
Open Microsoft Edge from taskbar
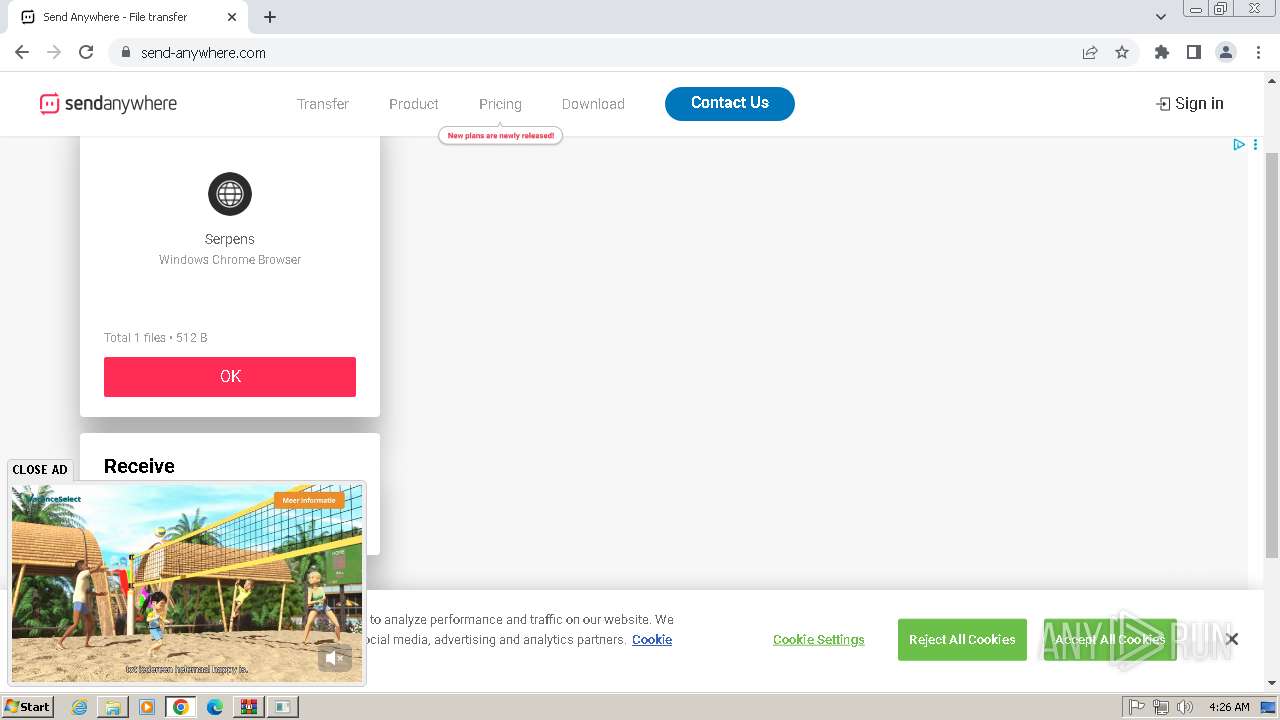click(x=215, y=707)
